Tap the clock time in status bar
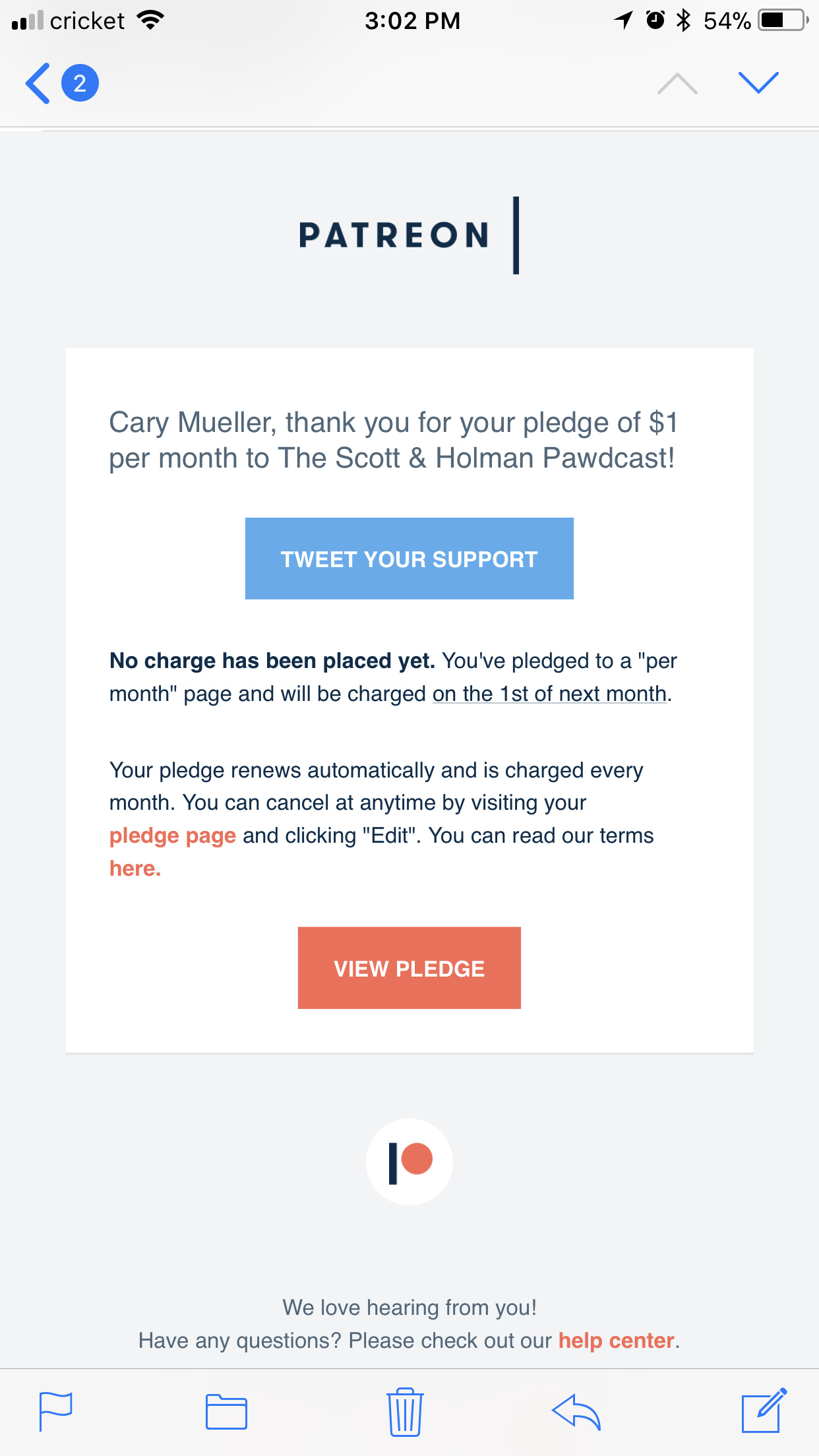The width and height of the screenshot is (819, 1456). click(x=412, y=20)
